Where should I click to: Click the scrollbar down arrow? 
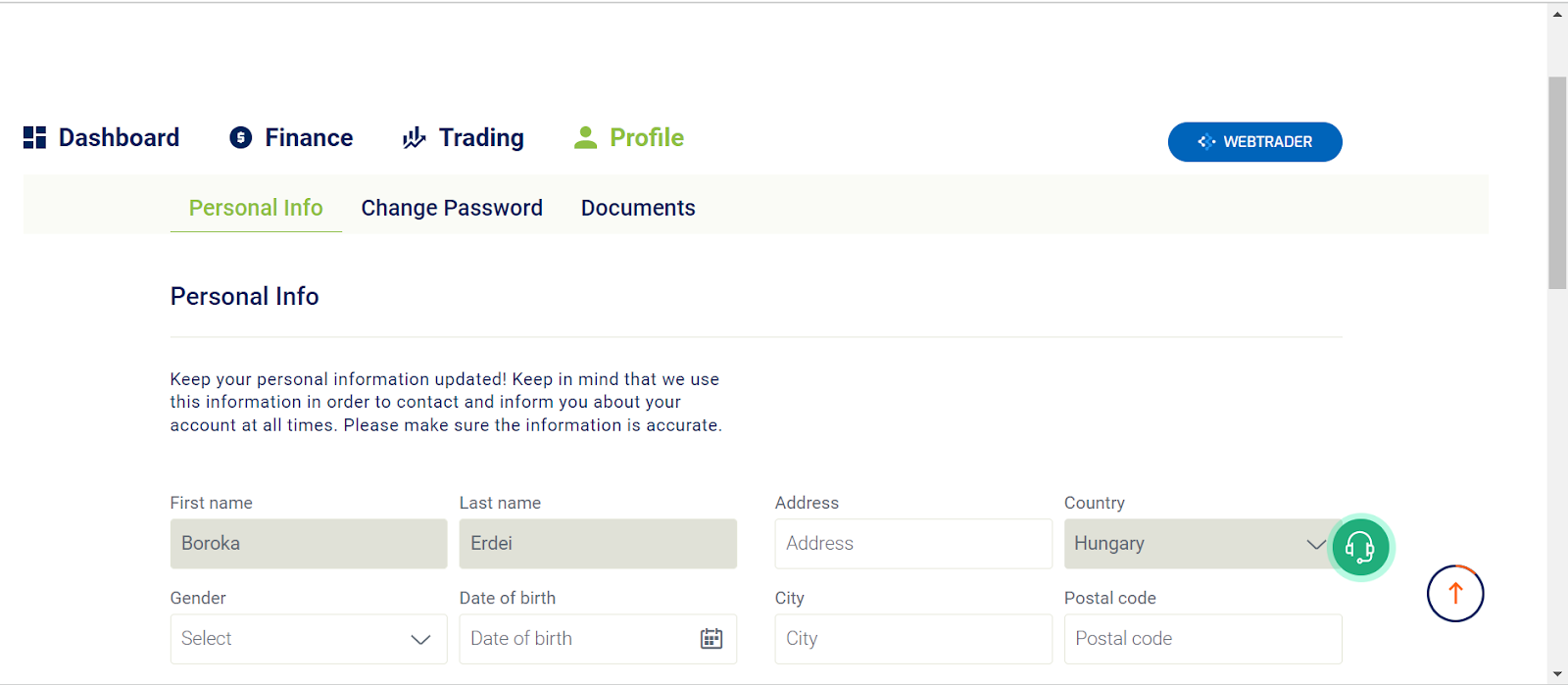click(x=1557, y=674)
